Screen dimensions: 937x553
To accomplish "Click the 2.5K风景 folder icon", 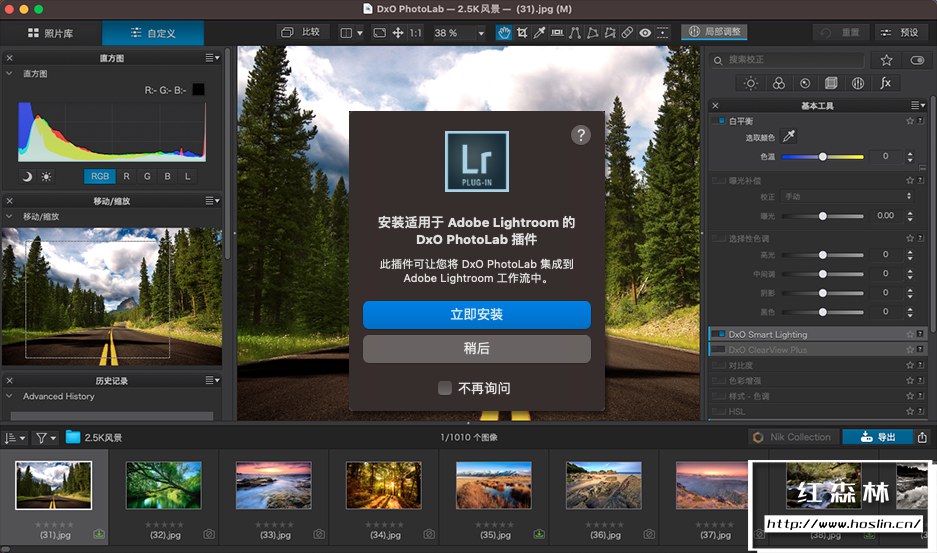I will tap(73, 437).
